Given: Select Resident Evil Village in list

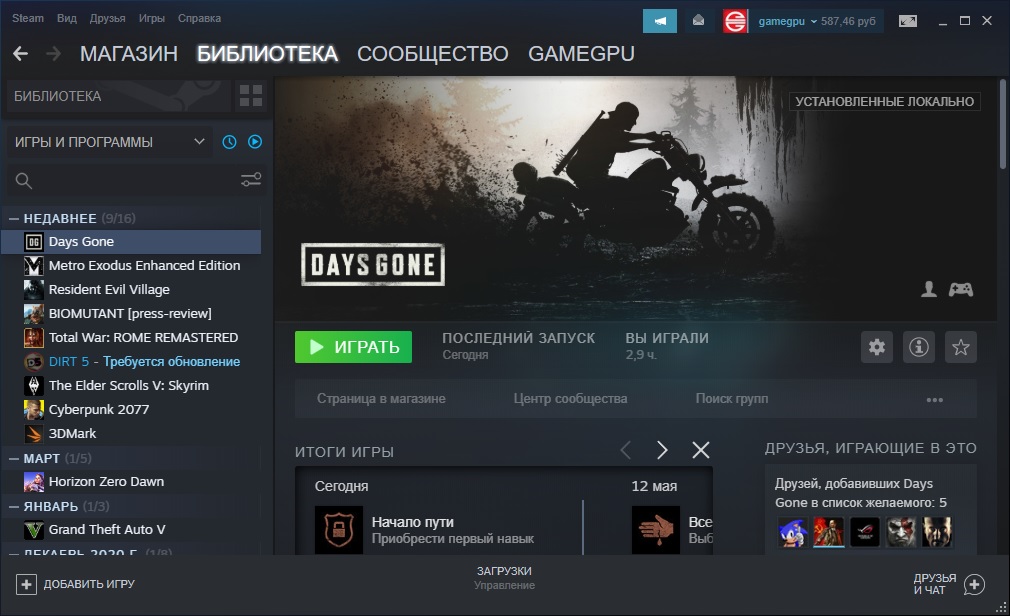Looking at the screenshot, I should pos(132,289).
